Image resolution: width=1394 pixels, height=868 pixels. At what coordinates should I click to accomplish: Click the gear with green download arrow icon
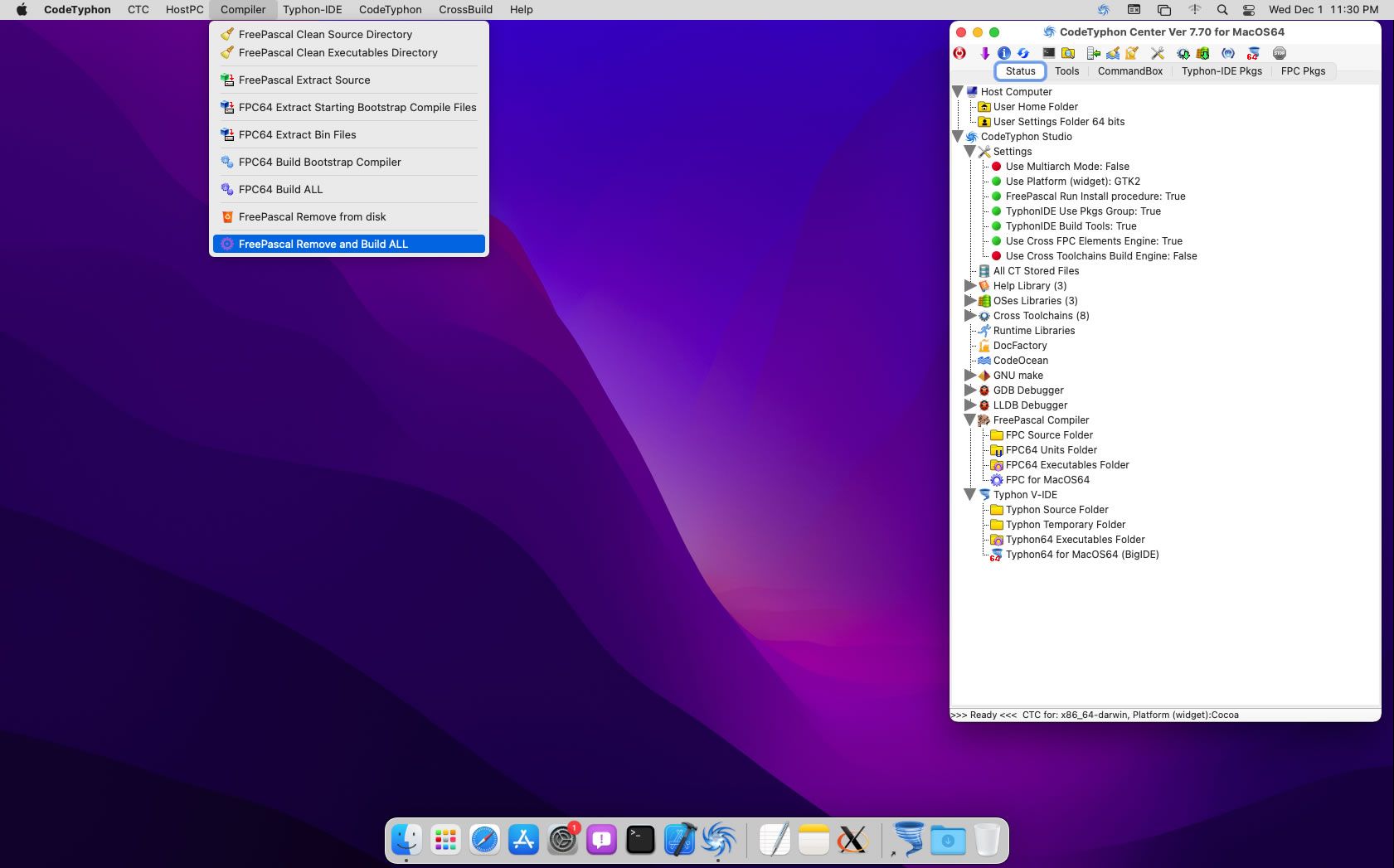click(1183, 53)
